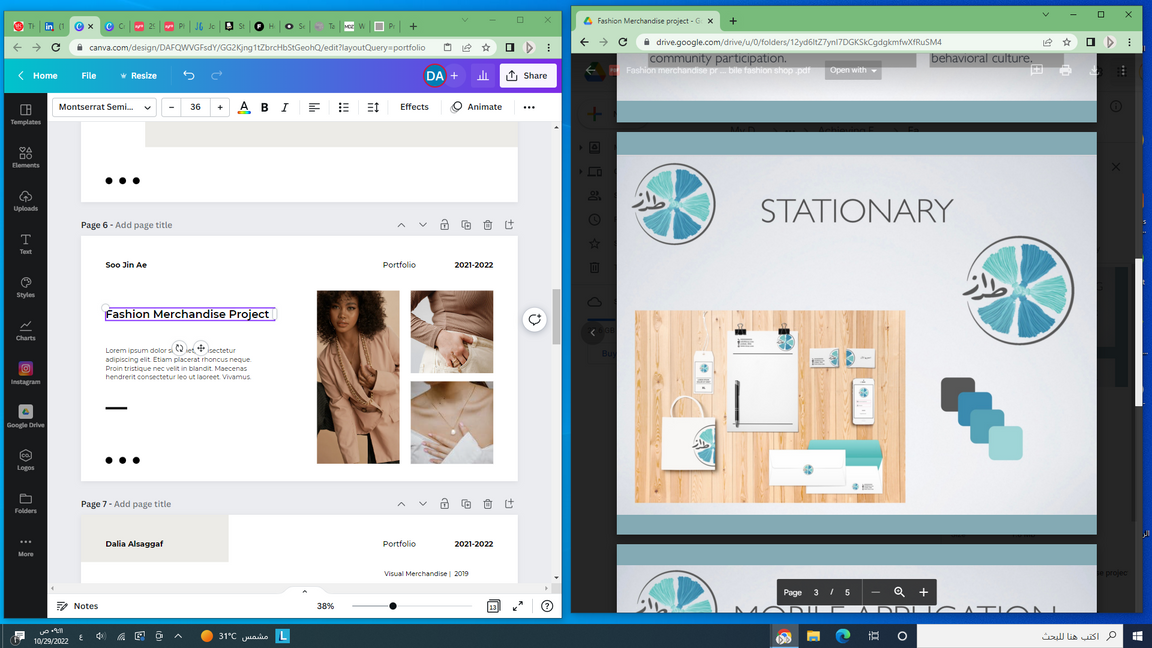Zoom out in the Drive PDF viewer

[875, 592]
